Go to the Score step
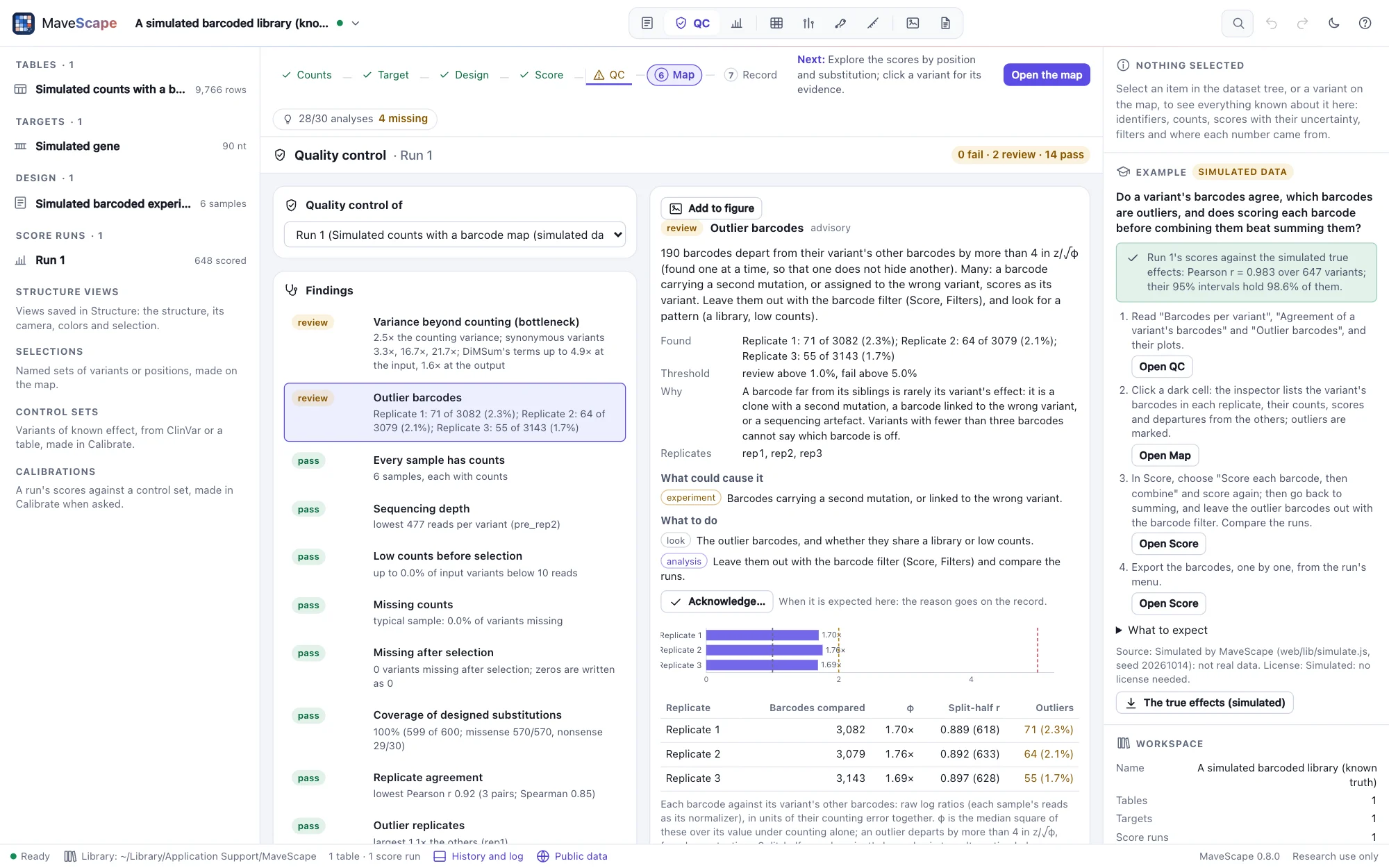Viewport: 1389px width, 868px height. coord(541,75)
